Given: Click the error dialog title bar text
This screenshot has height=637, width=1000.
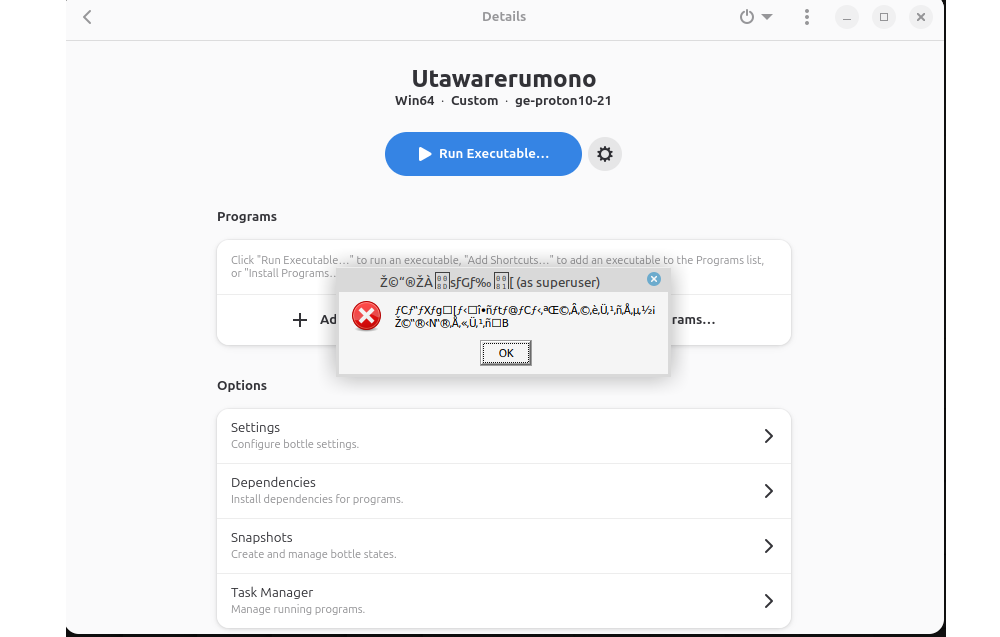Looking at the screenshot, I should [490, 282].
